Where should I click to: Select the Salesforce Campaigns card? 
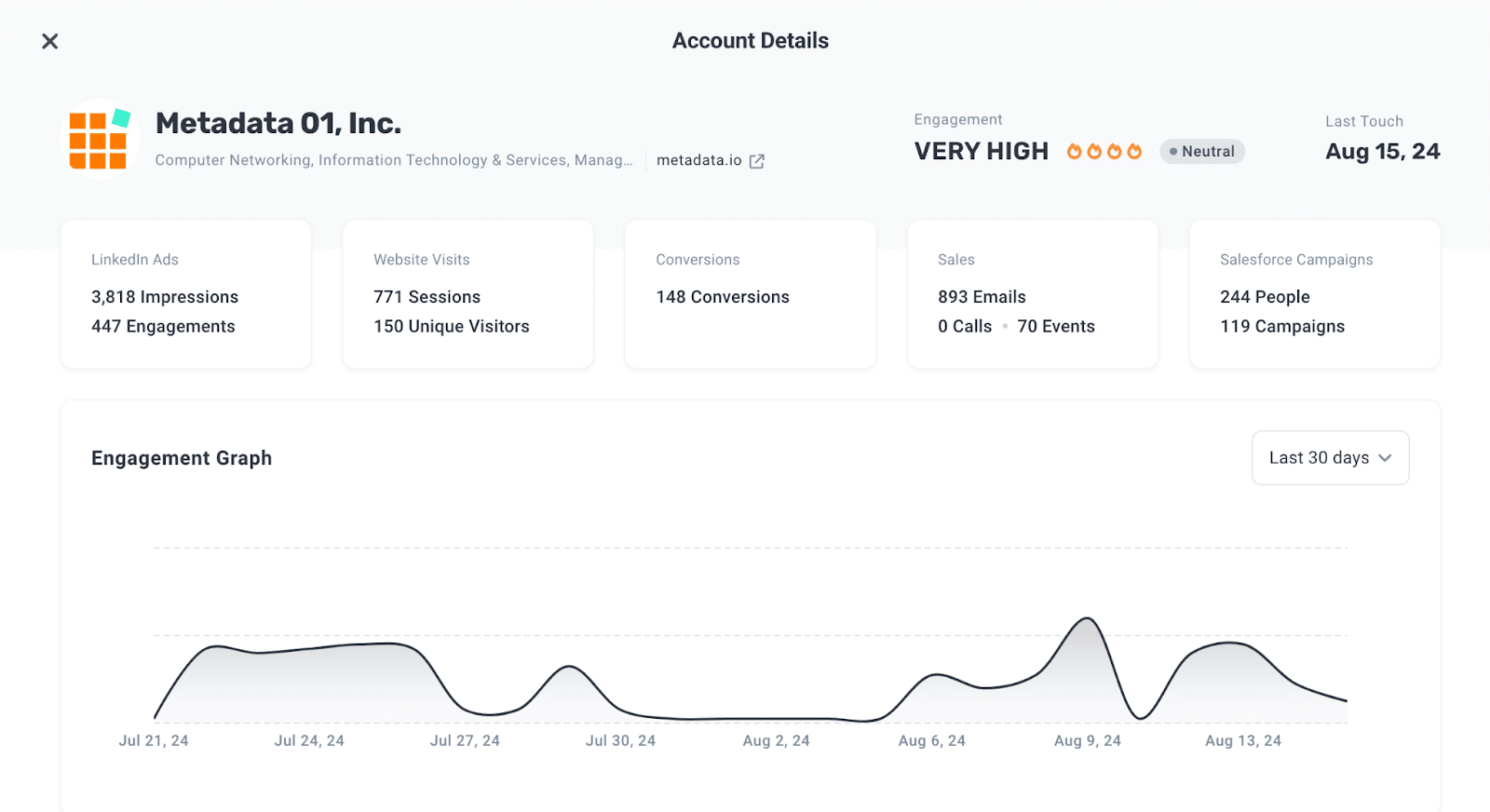(x=1315, y=294)
